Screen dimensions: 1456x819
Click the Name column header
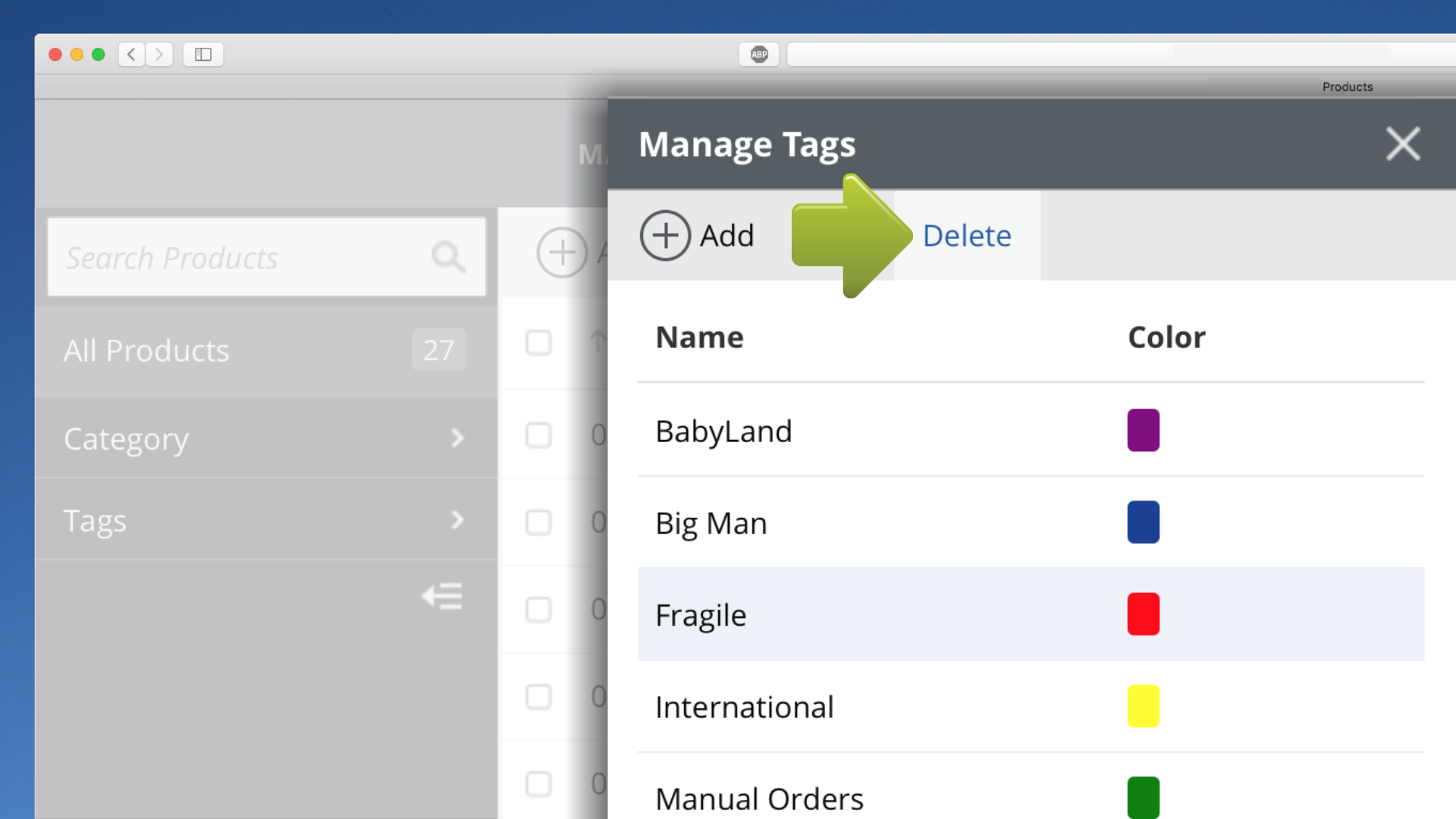[699, 337]
